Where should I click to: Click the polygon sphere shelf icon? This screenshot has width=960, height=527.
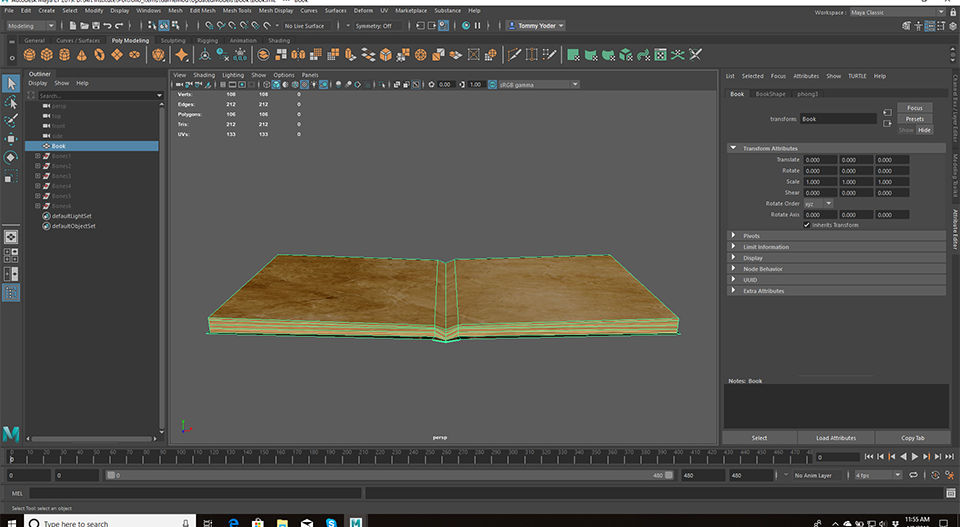[x=30, y=55]
